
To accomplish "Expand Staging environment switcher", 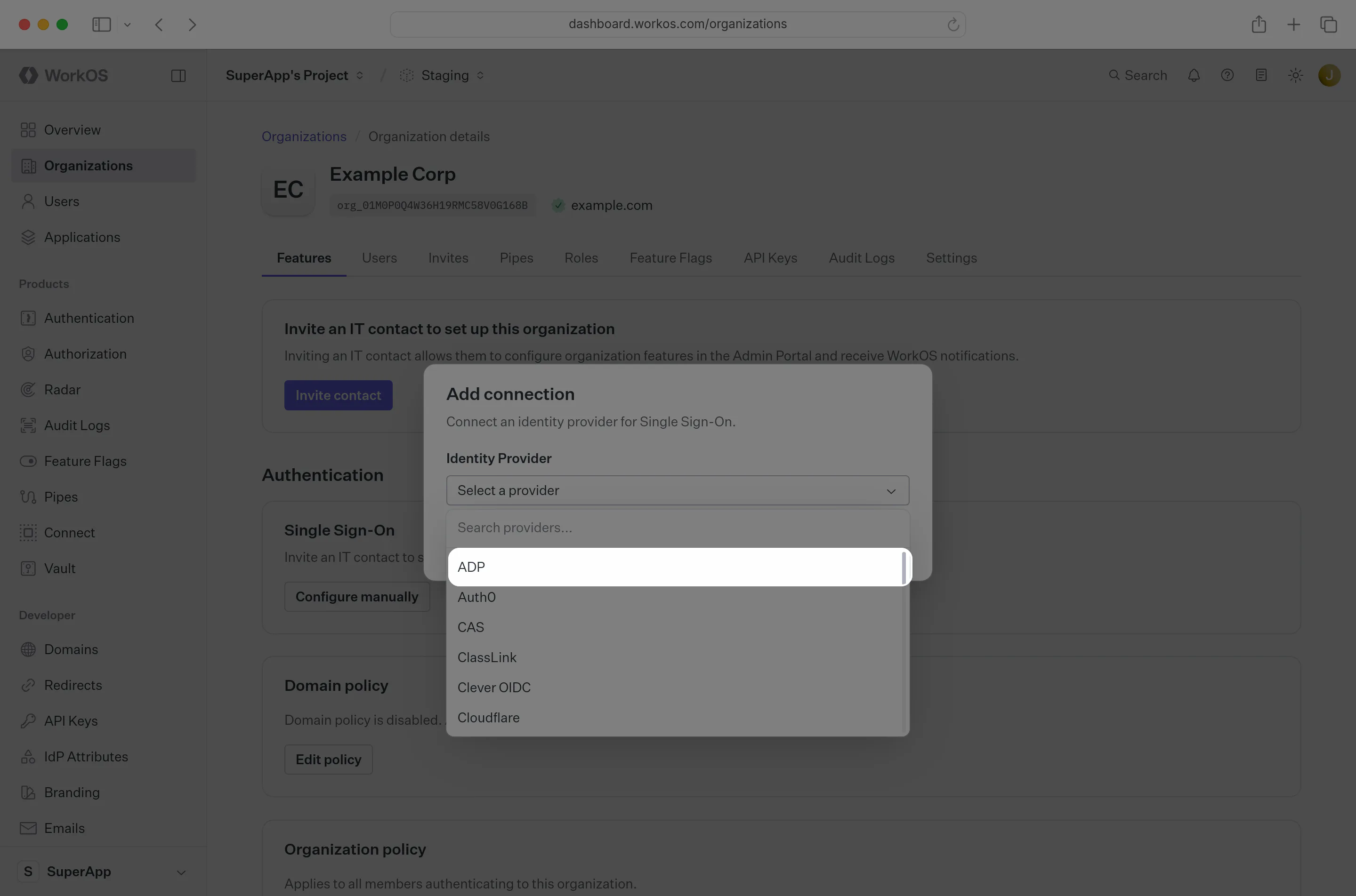I will pos(443,75).
